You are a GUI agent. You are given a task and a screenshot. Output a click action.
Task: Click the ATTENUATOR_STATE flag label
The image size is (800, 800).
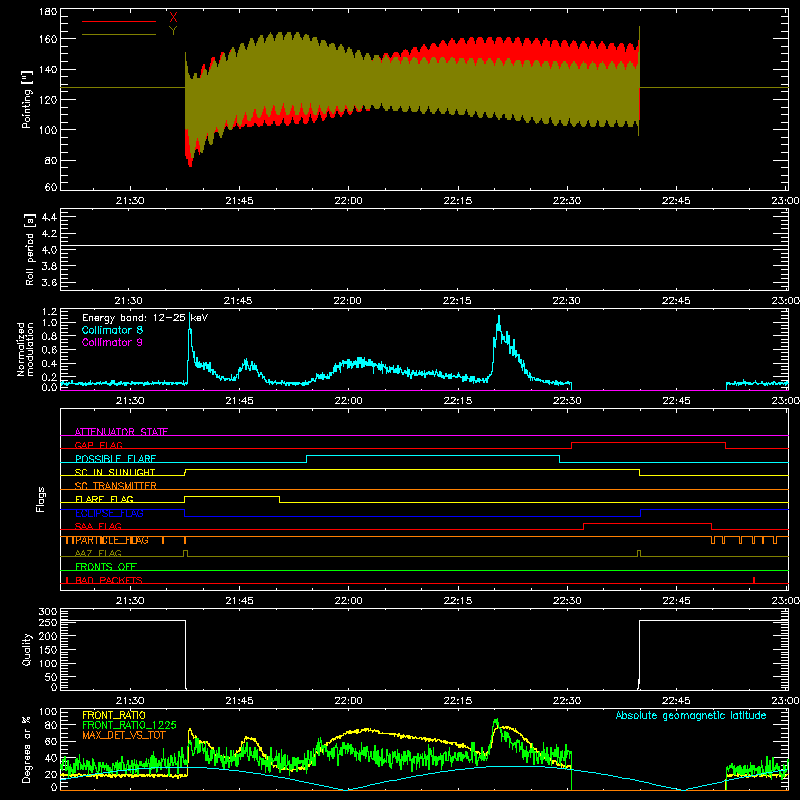[121, 432]
